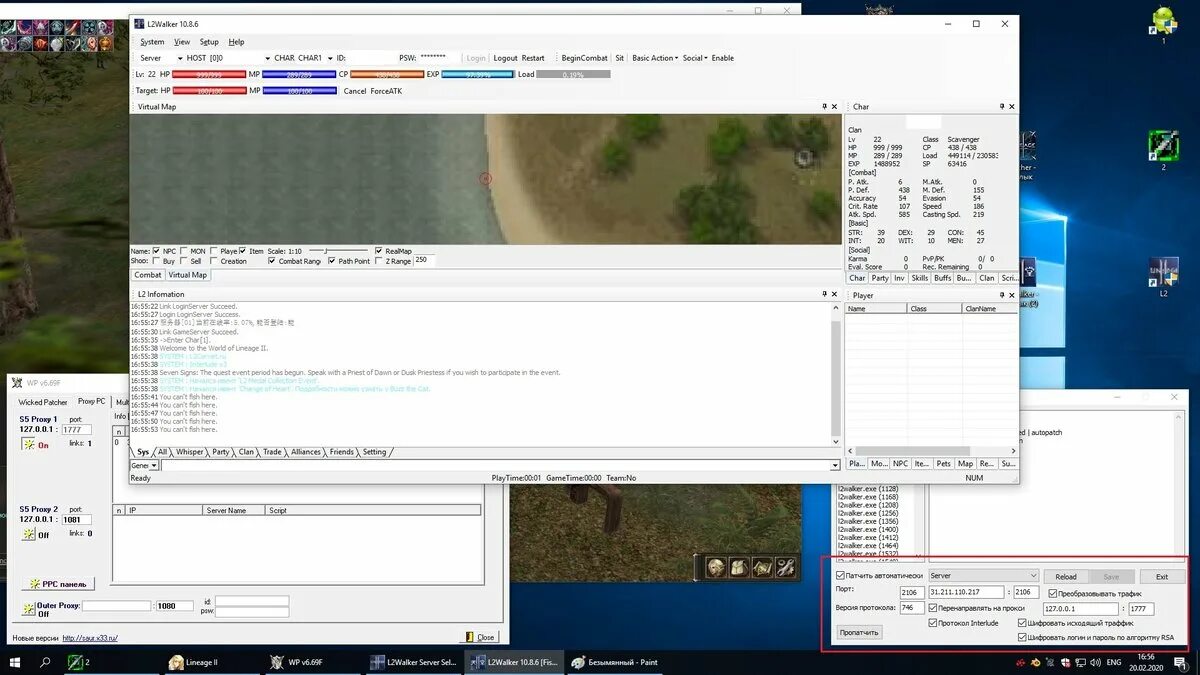The image size is (1200, 675).
Task: Toggle Патчить автоматически checkbox
Action: click(841, 576)
